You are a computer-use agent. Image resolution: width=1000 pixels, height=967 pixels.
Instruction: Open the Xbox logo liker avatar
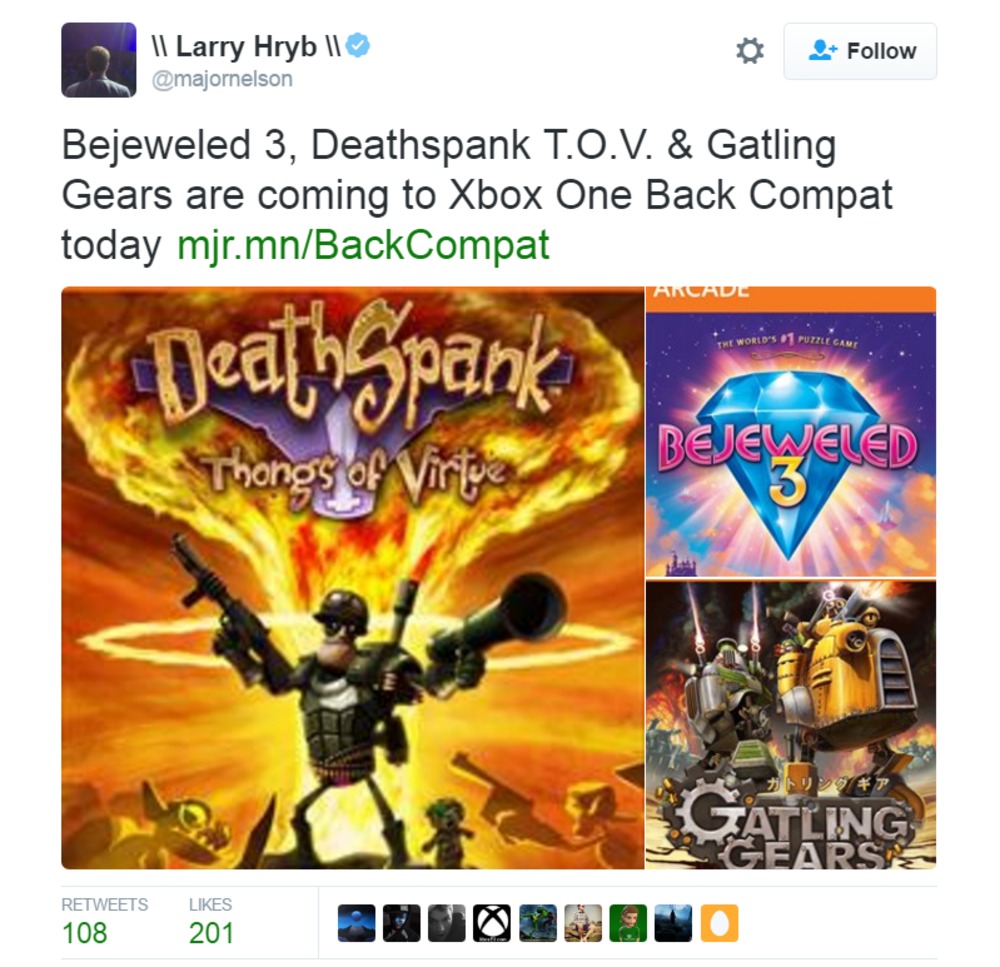tap(492, 923)
